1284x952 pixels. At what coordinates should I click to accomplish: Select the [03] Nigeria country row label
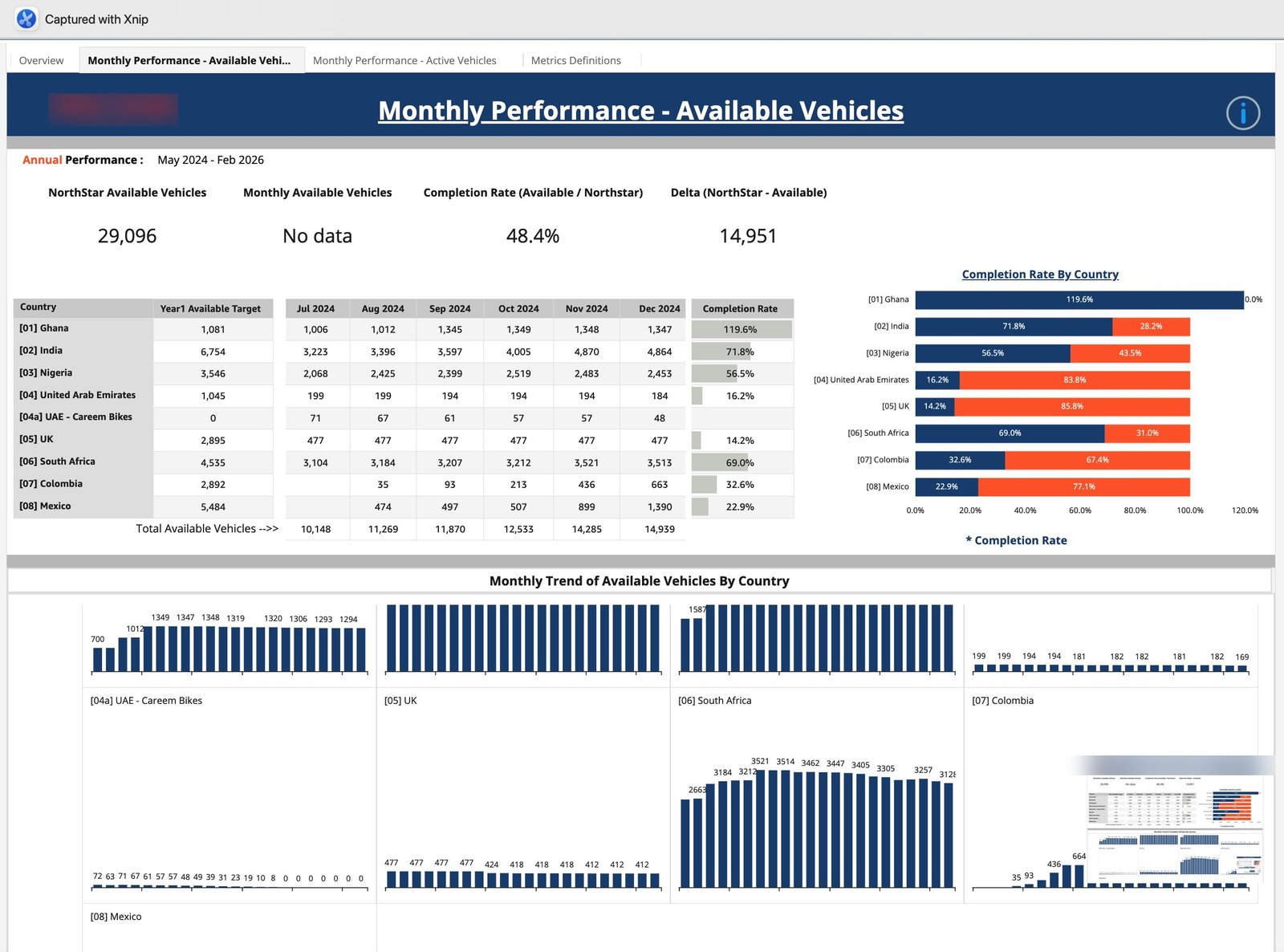46,373
